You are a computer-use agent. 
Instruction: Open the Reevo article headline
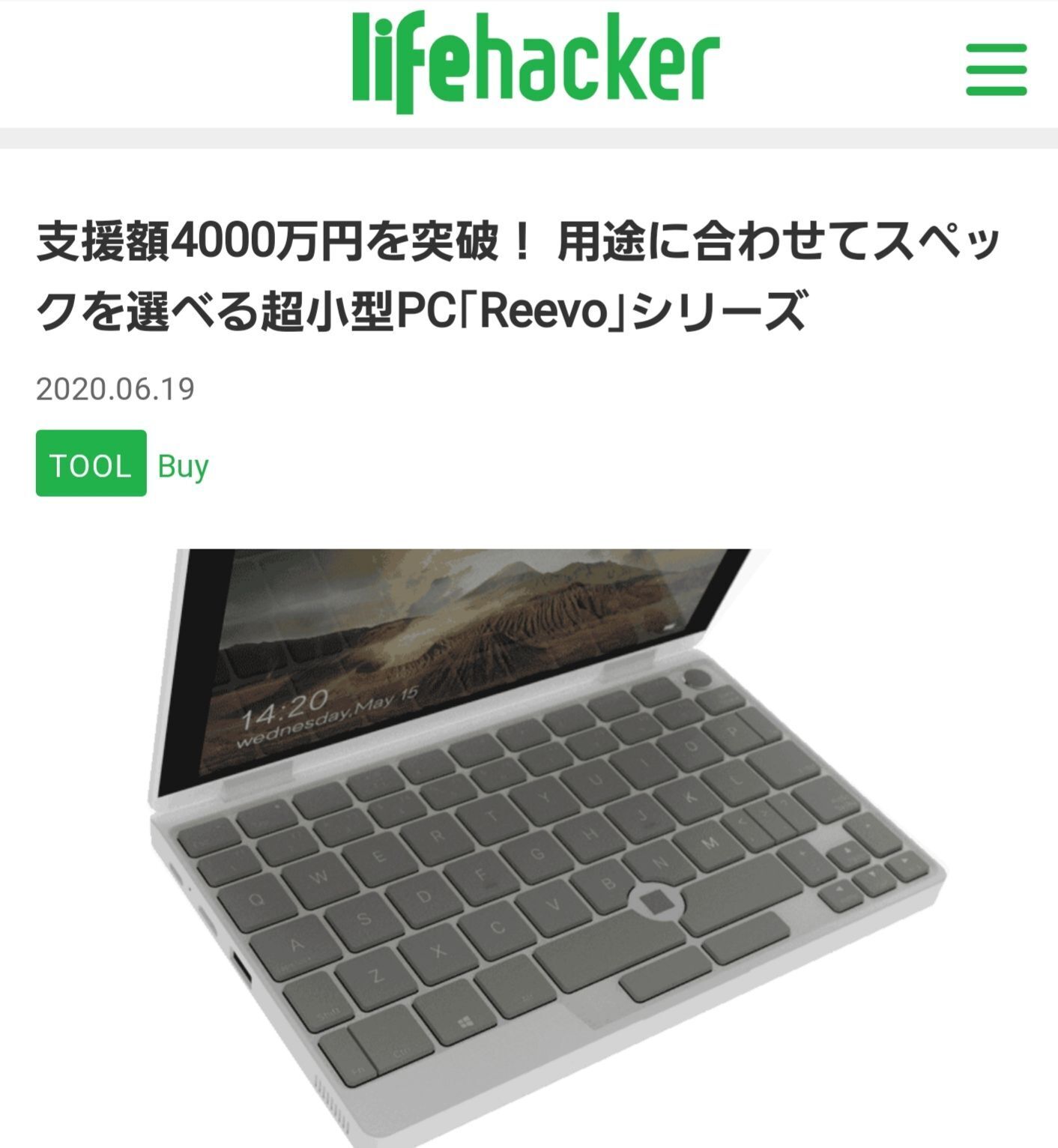click(x=517, y=277)
